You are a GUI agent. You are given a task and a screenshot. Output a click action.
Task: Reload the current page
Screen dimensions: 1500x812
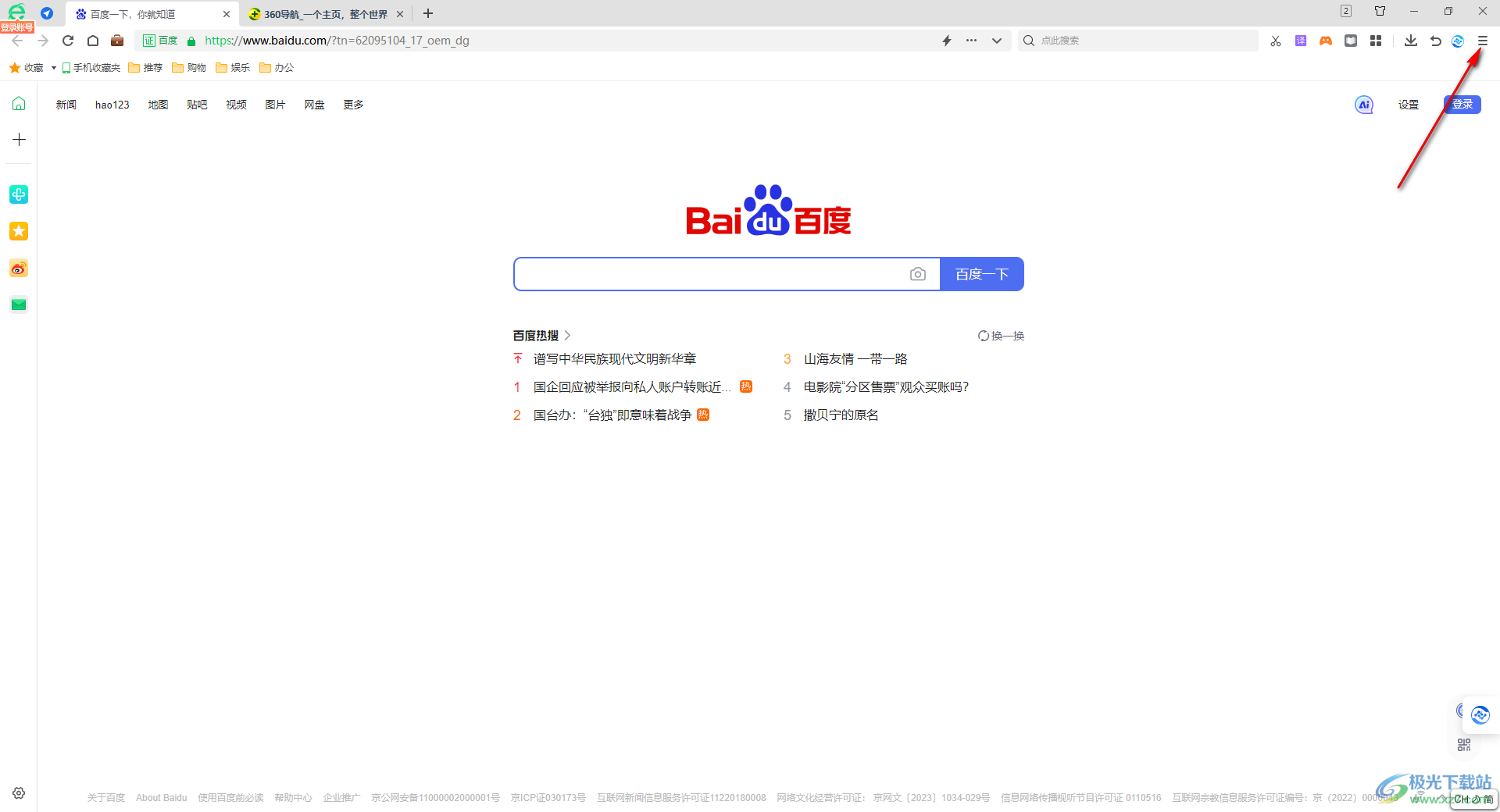click(68, 41)
